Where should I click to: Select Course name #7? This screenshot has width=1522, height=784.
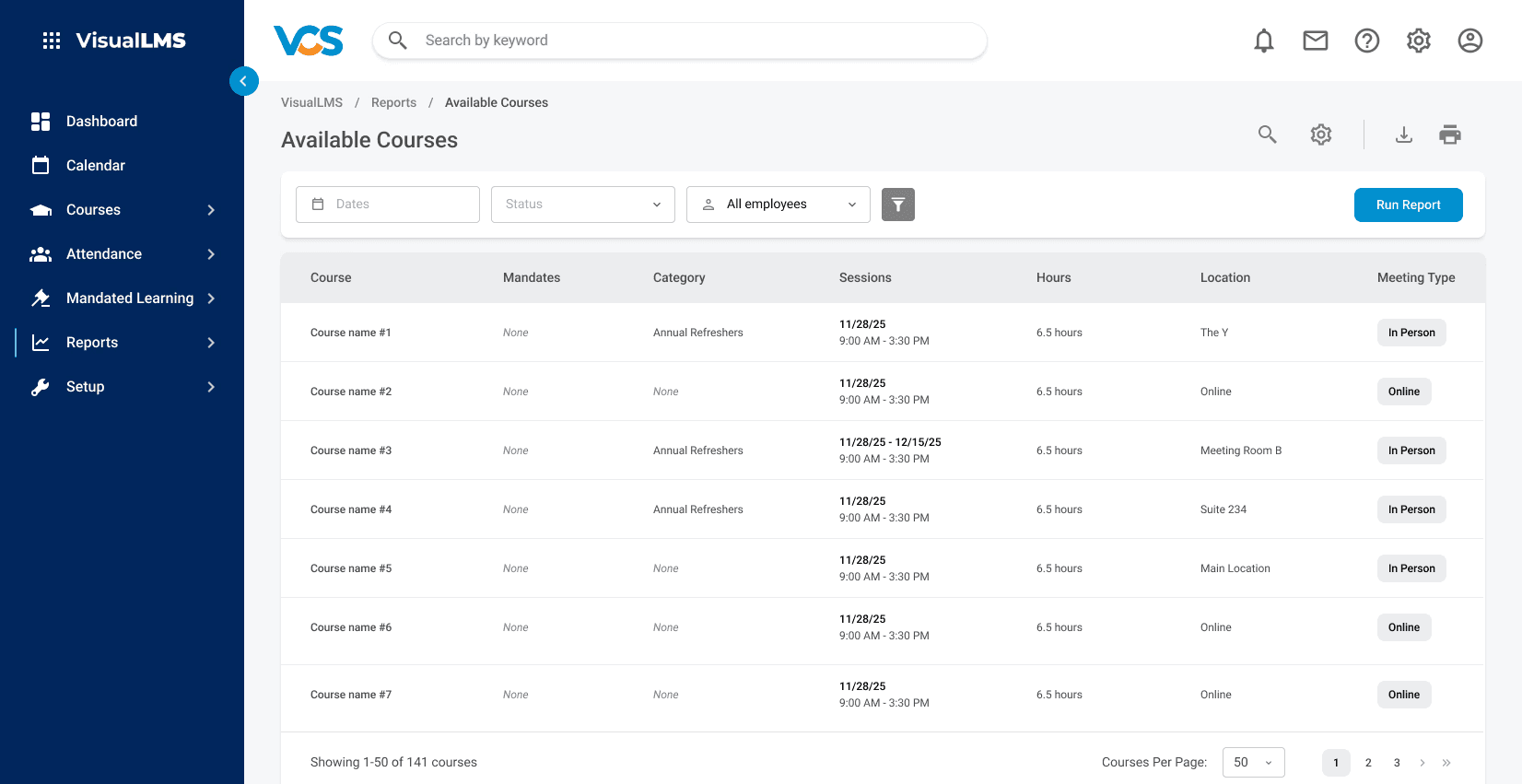(351, 695)
